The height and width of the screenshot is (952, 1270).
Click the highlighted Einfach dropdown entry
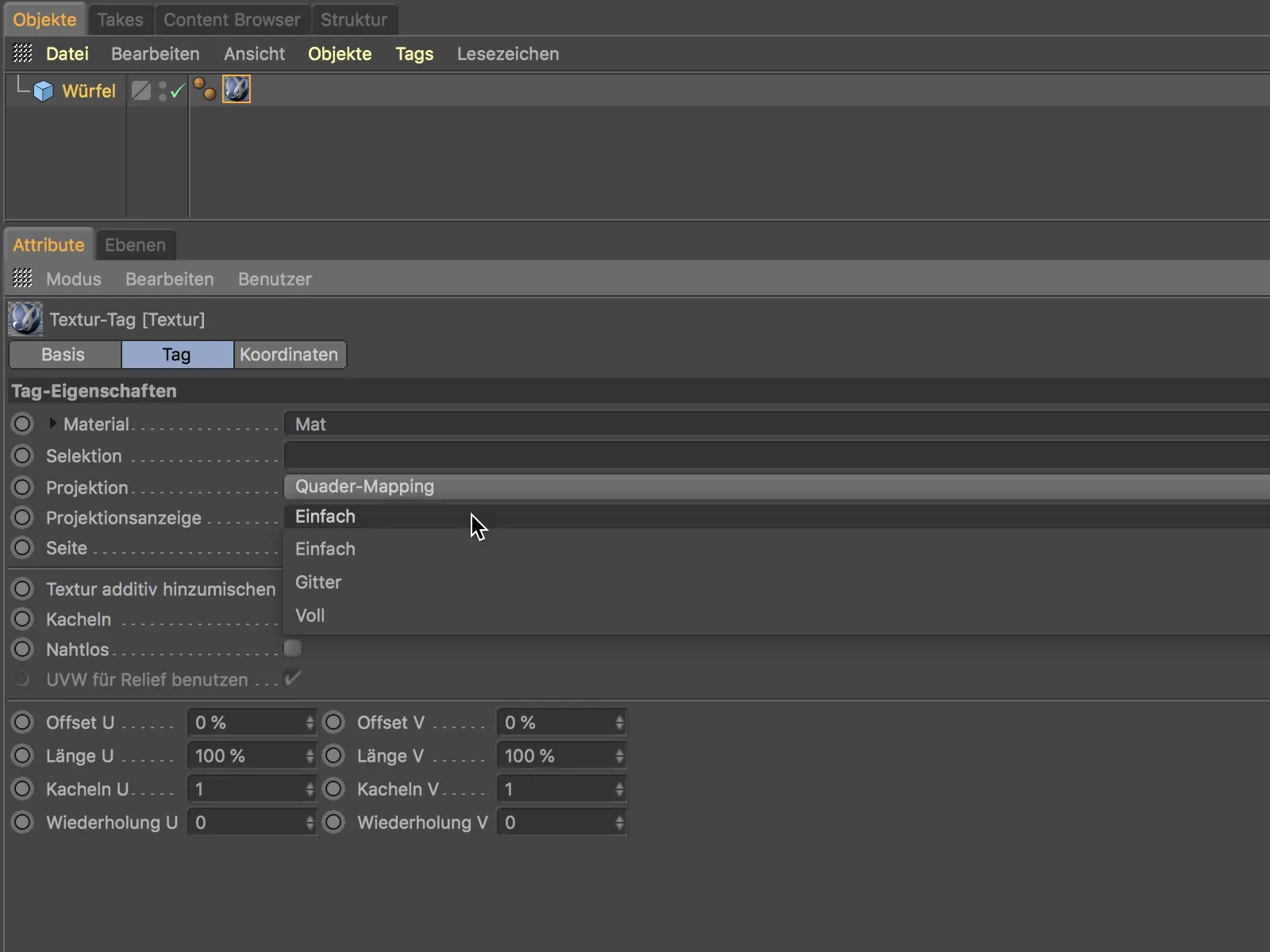pos(777,516)
